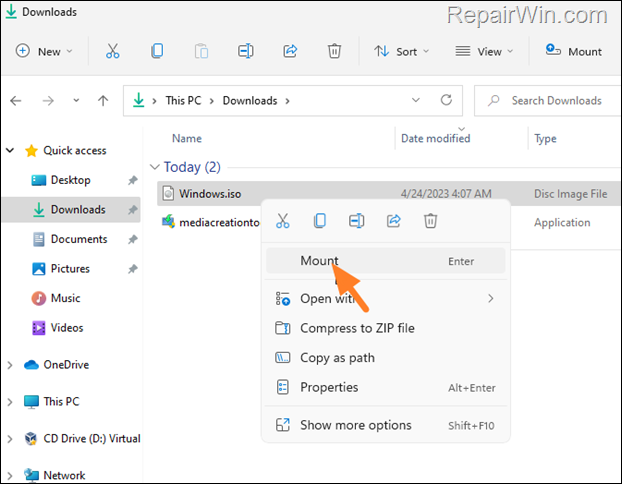Open the address bar history dropdown
This screenshot has width=622, height=484.
416,100
